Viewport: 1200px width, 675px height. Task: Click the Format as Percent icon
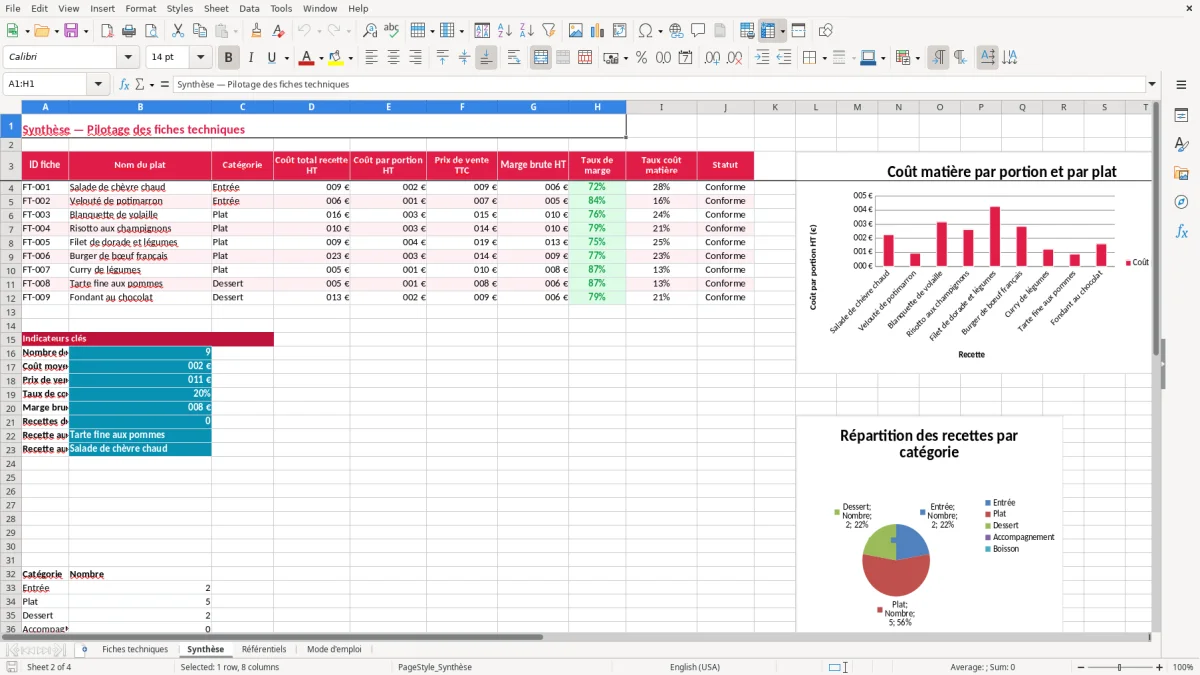tap(641, 58)
